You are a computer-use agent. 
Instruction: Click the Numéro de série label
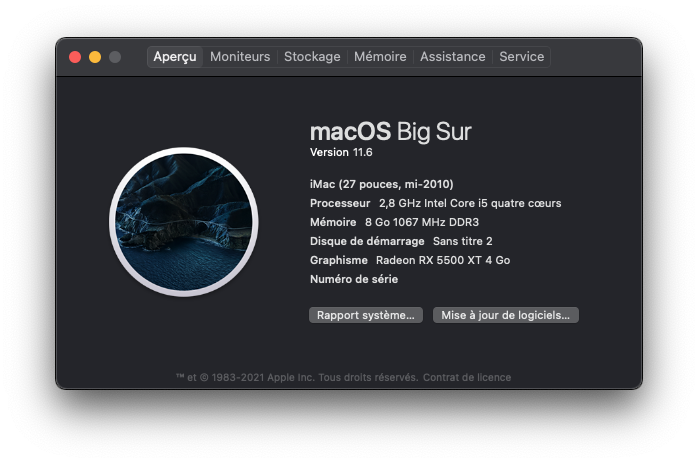point(354,280)
